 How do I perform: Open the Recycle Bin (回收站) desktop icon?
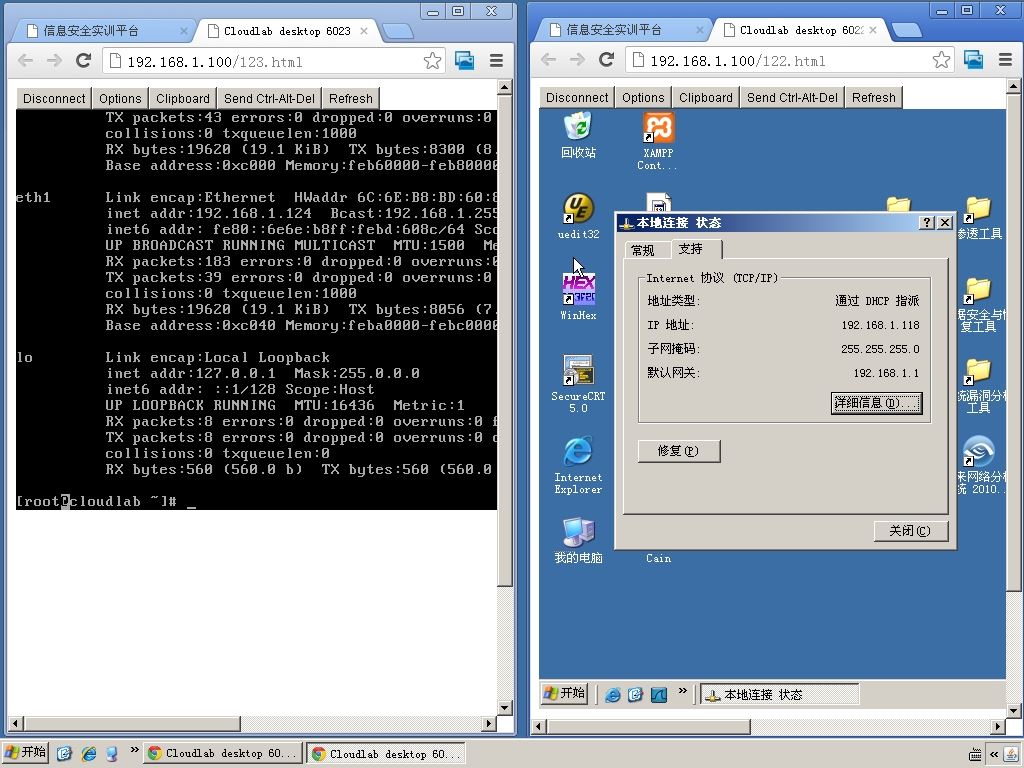point(578,135)
